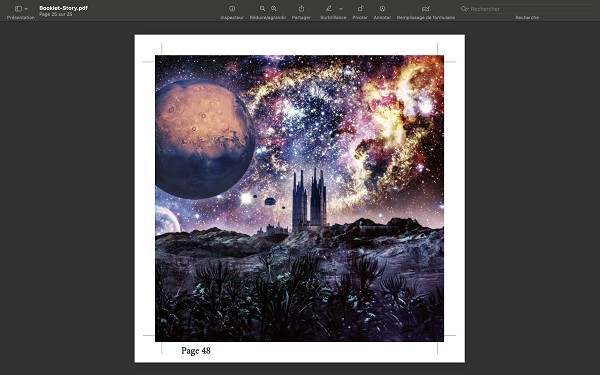
Task: Expand the Présentation view options chevron
Action: click(26, 9)
